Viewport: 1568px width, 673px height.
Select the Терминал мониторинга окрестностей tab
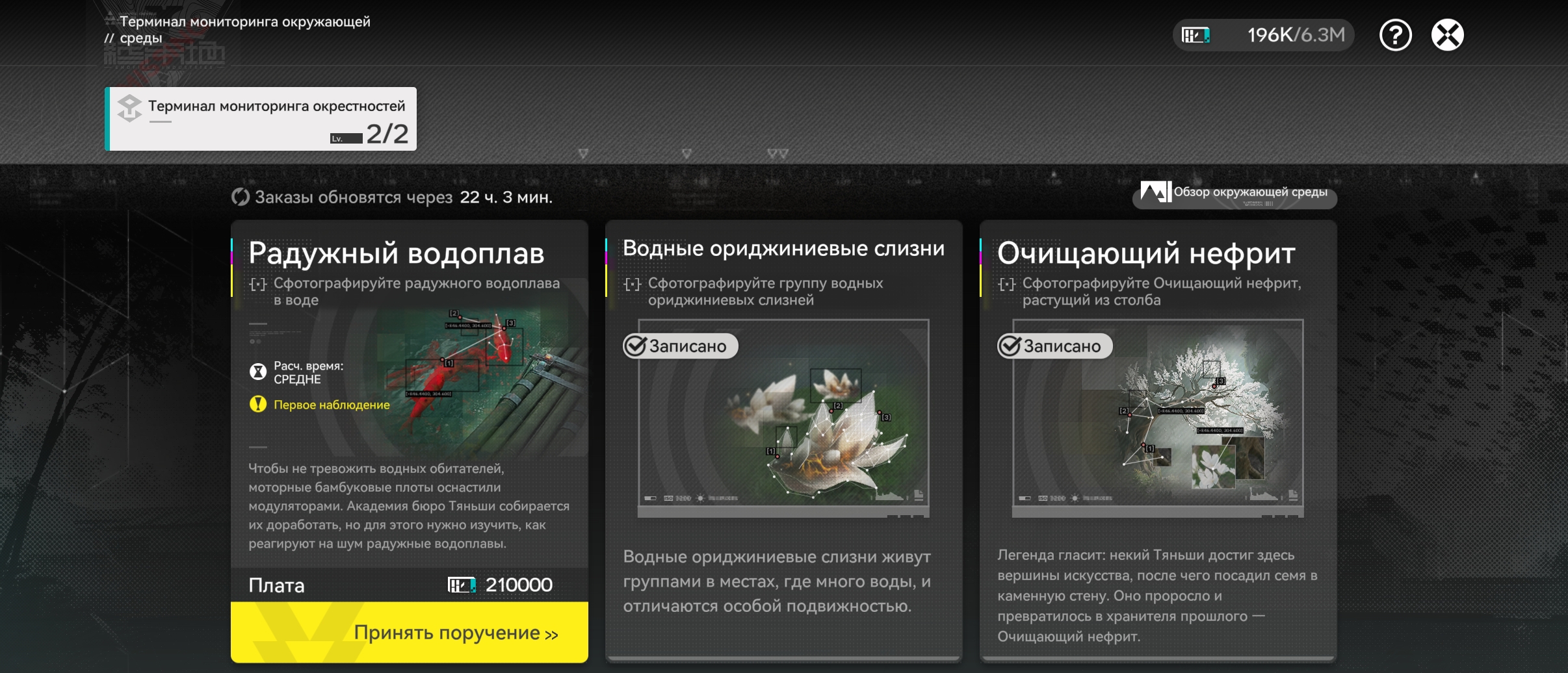[x=261, y=119]
